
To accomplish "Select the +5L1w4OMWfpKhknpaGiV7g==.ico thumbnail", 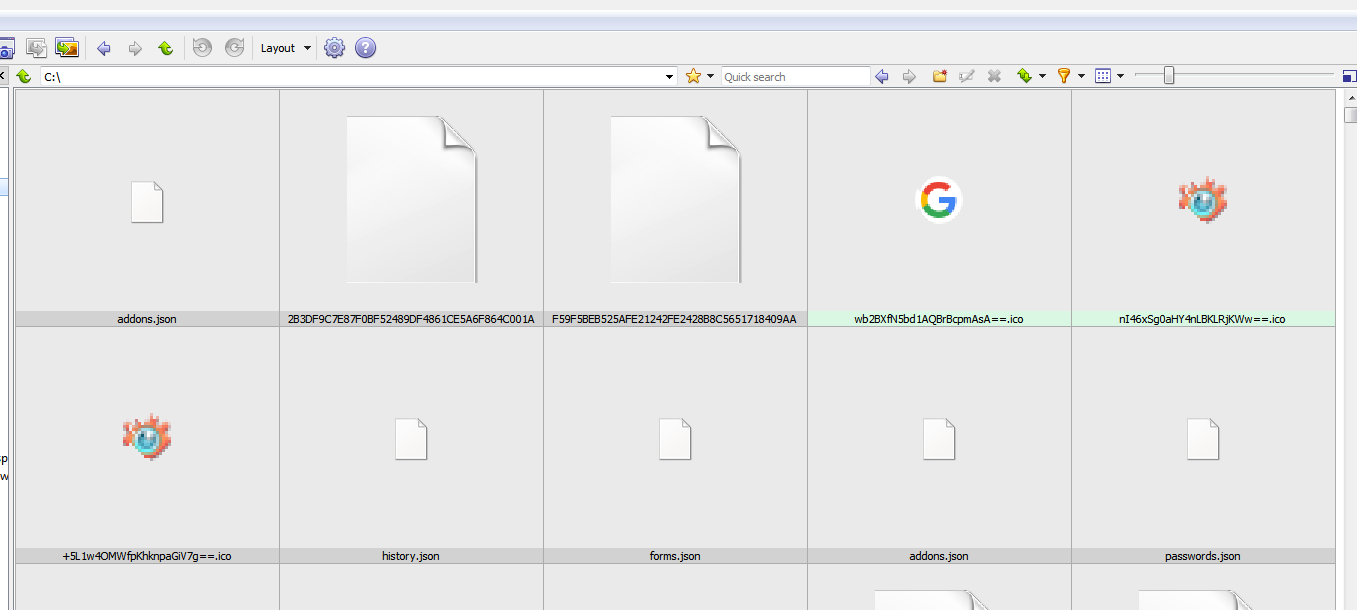I will (x=147, y=437).
